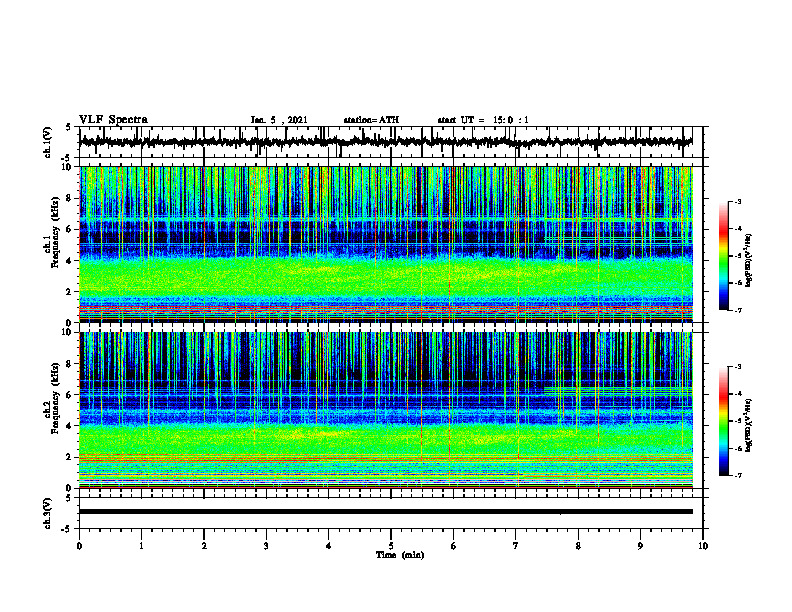This screenshot has width=792, height=612.
Task: Click the "-7" label on ch.2 color bar
Action: (x=738, y=476)
